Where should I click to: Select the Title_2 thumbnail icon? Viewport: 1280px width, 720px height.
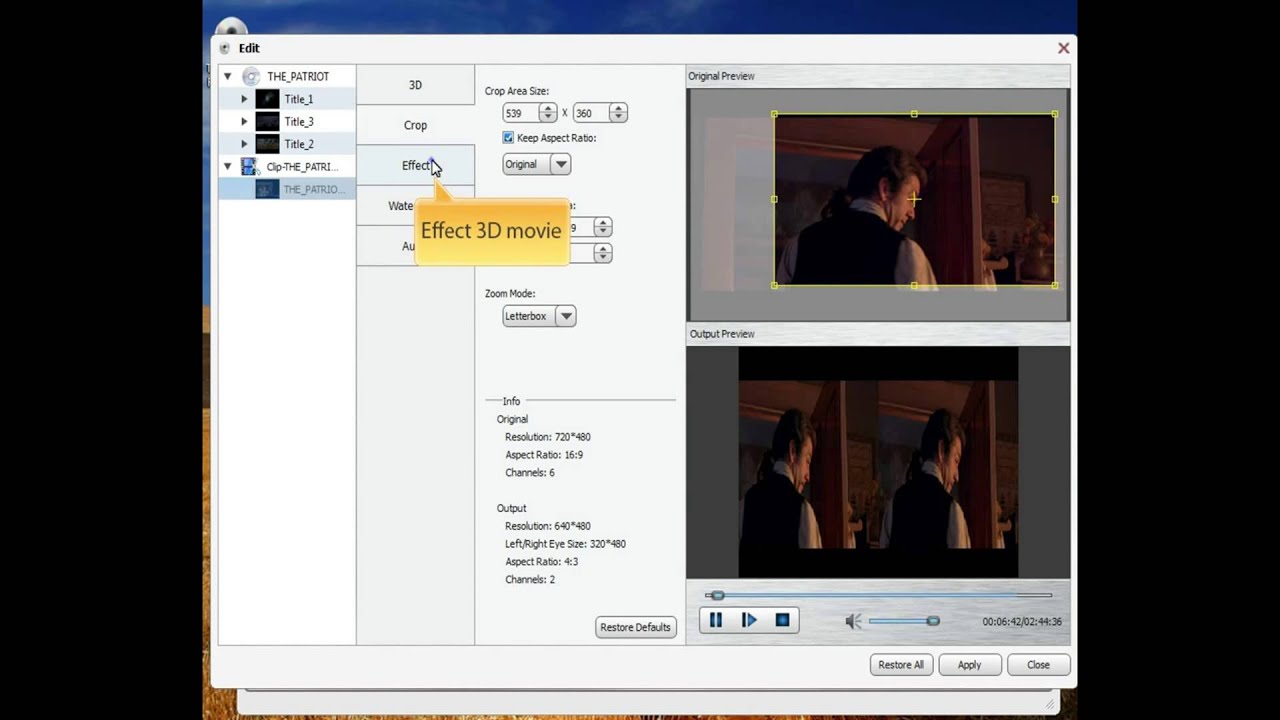pyautogui.click(x=267, y=144)
